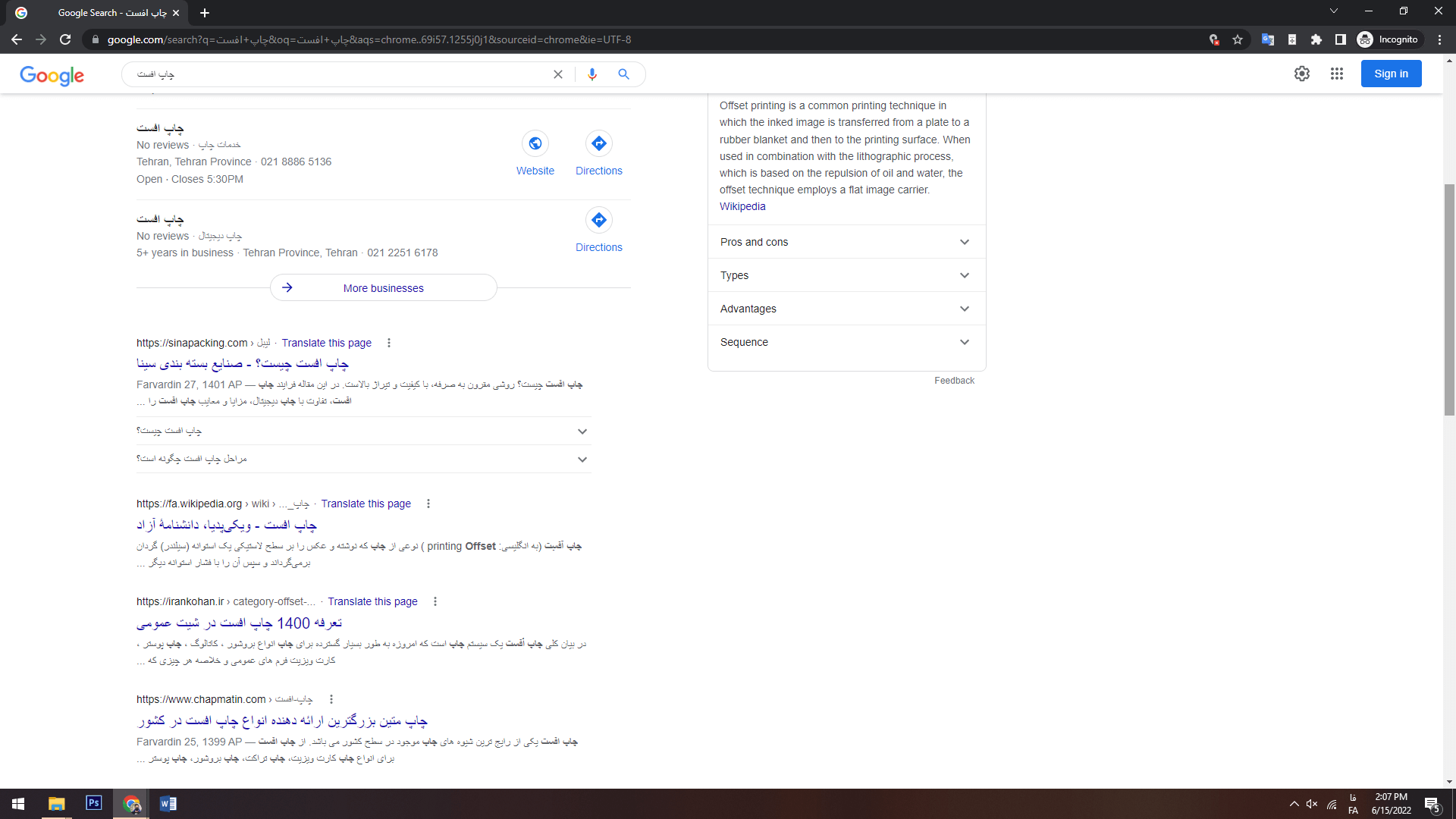The width and height of the screenshot is (1456, 819).
Task: Open Photoshop from the taskbar
Action: click(94, 803)
